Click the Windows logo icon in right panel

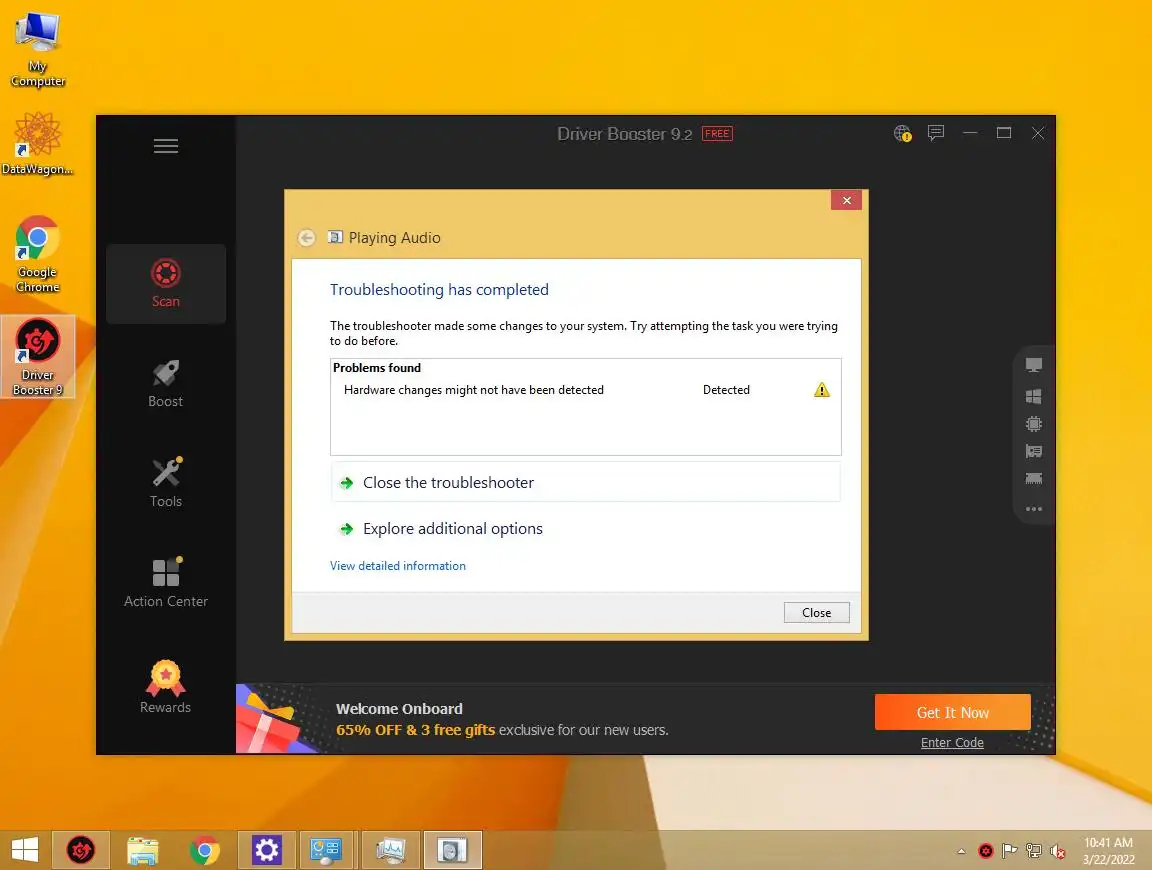click(1034, 397)
